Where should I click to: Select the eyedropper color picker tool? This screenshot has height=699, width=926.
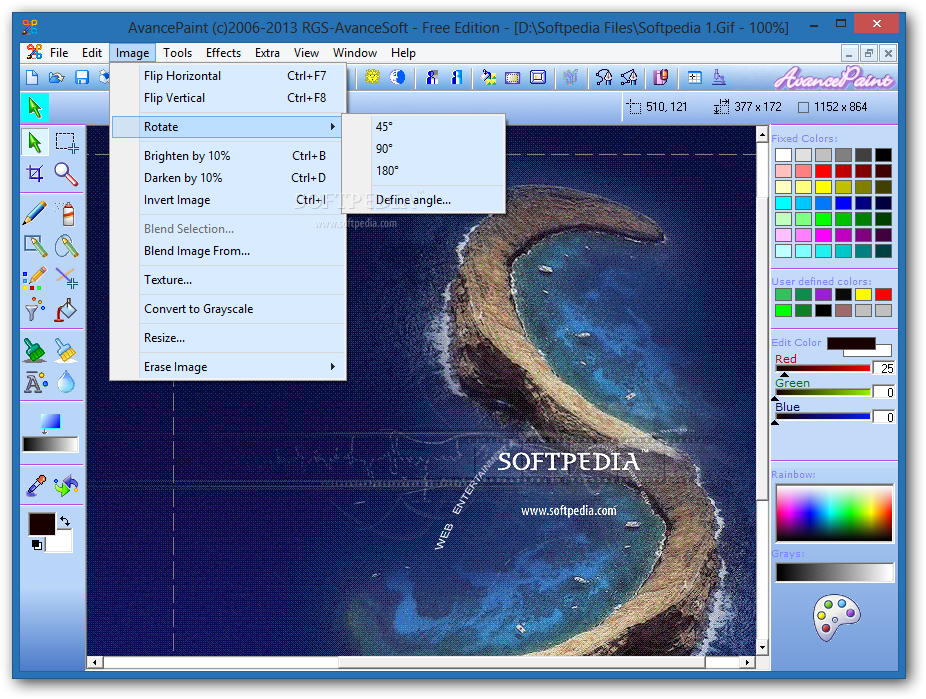click(36, 485)
